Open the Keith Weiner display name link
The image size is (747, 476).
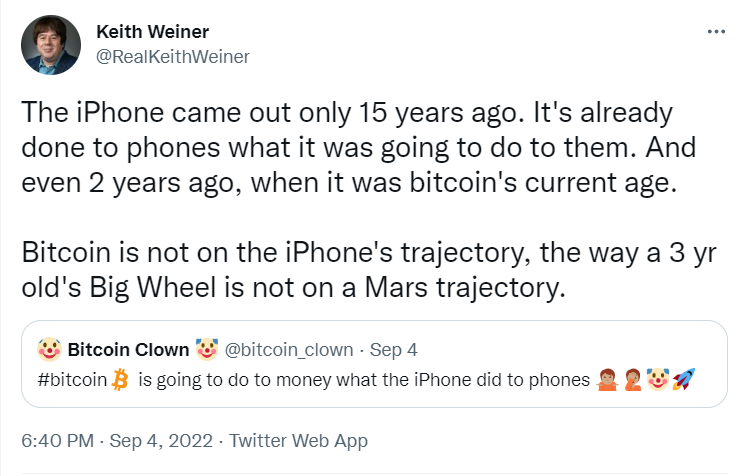pos(151,33)
